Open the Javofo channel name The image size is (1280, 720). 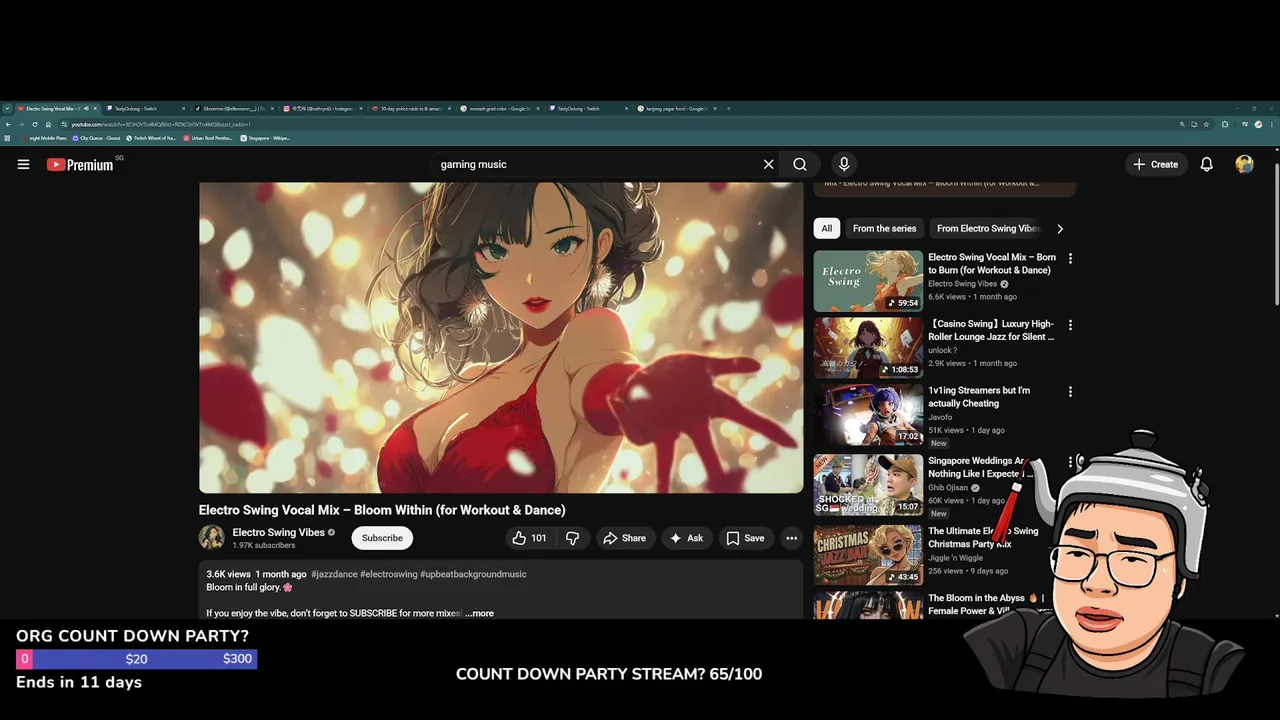tap(940, 417)
